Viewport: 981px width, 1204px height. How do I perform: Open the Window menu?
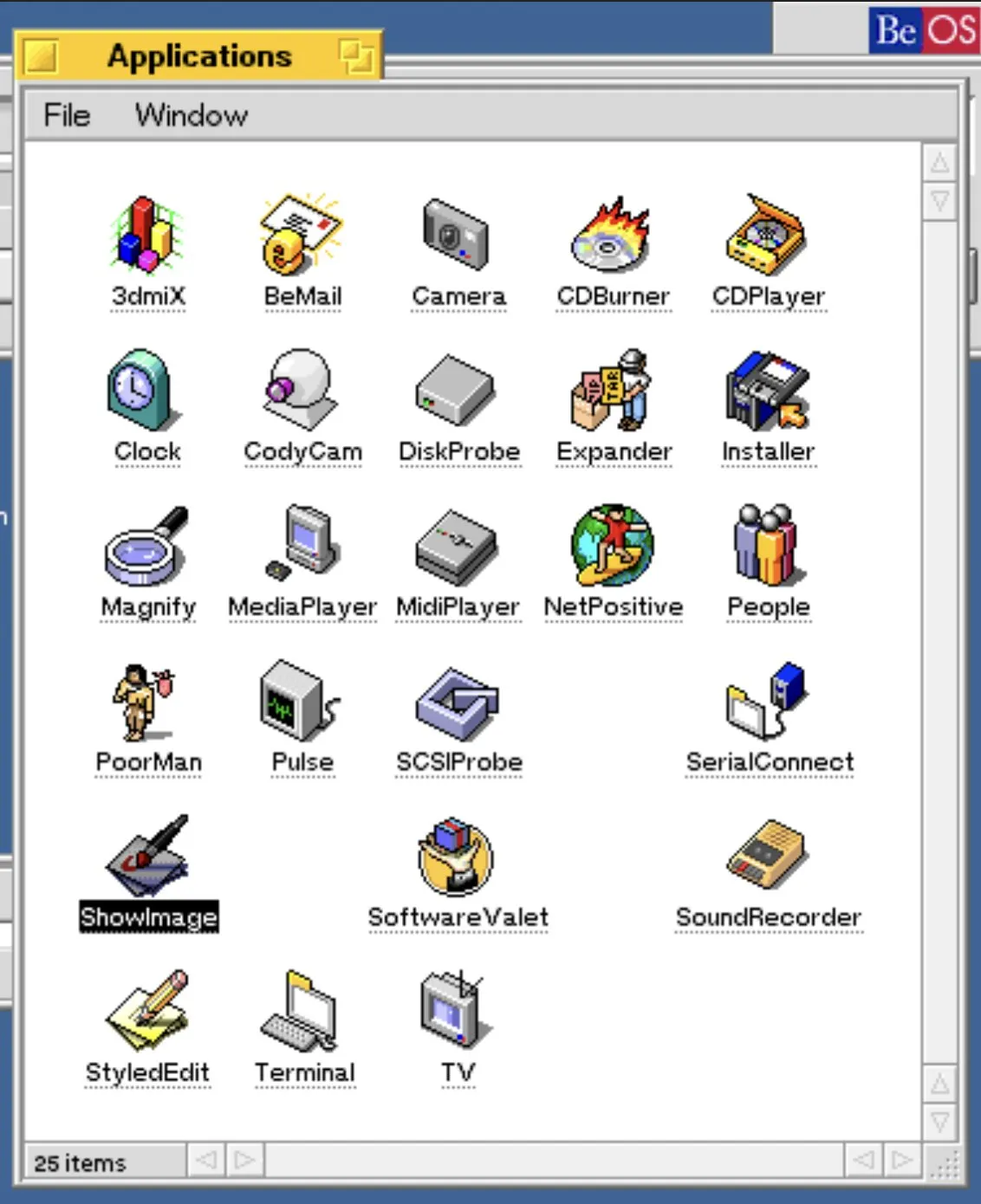[192, 115]
